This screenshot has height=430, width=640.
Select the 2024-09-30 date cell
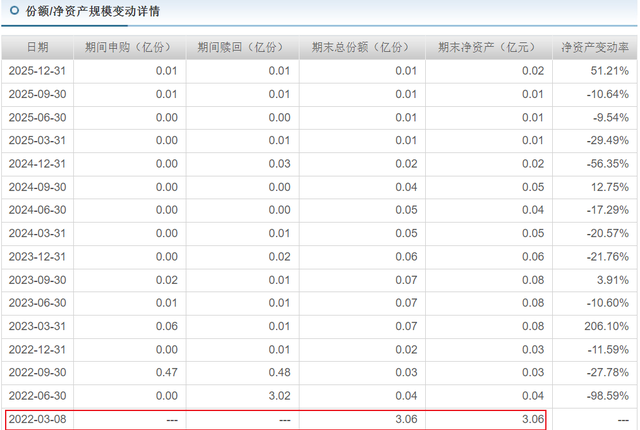pyautogui.click(x=37, y=187)
